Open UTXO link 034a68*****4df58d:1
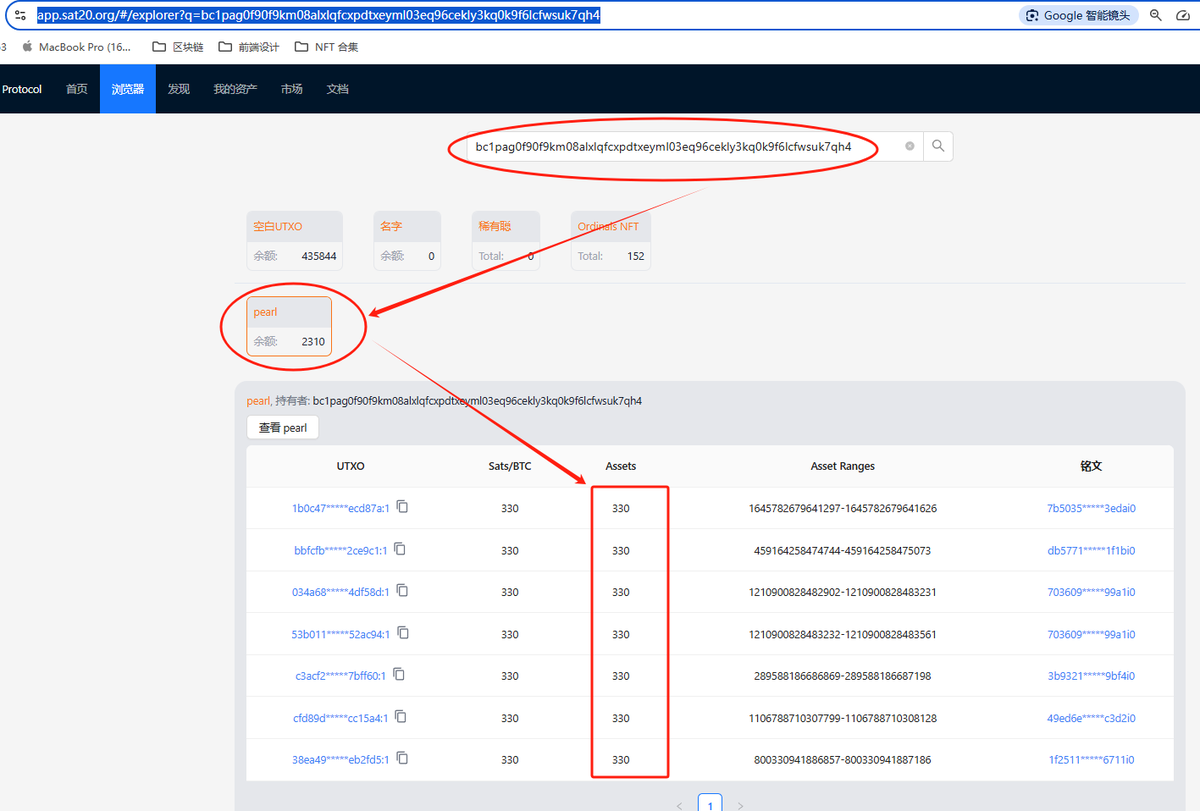Viewport: 1200px width, 811px height. pos(340,592)
